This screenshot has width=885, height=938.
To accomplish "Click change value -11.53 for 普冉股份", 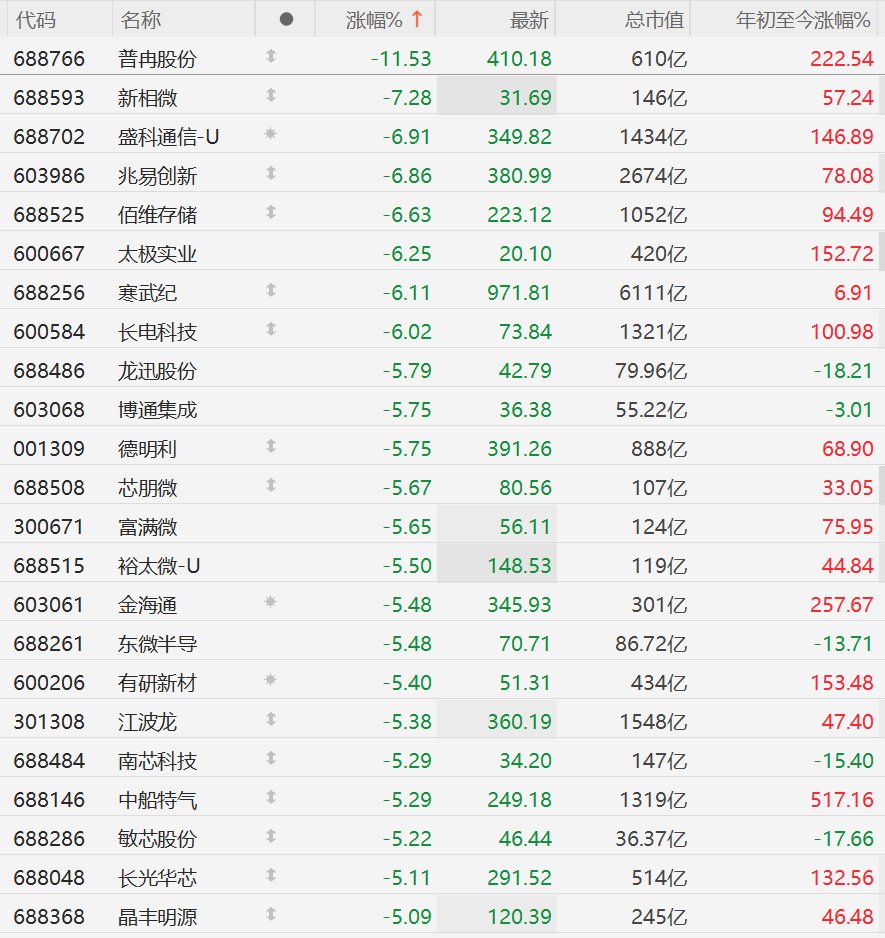I will pos(401,59).
